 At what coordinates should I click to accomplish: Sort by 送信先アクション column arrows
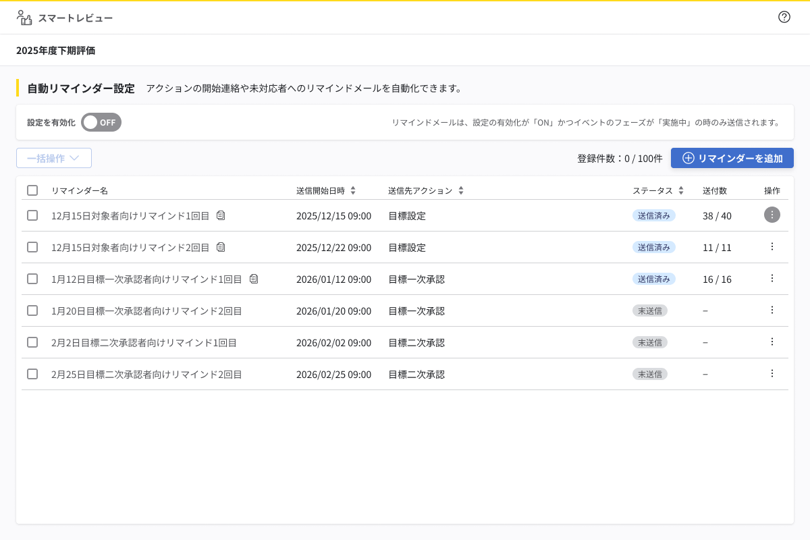point(461,191)
